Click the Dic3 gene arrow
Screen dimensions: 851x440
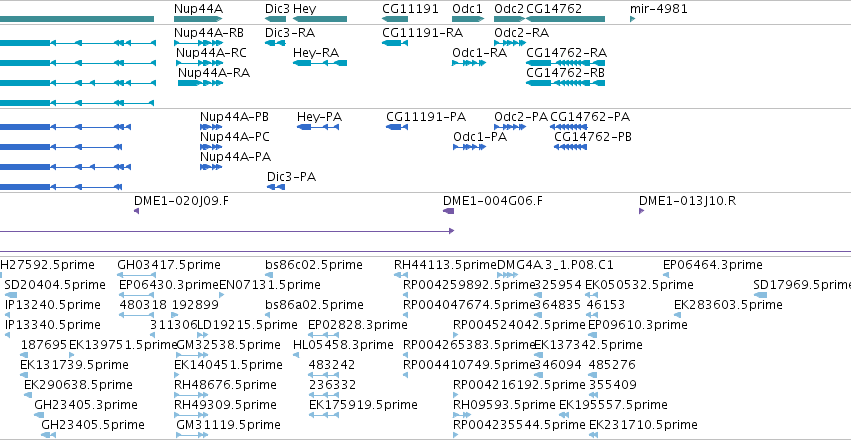tap(275, 20)
